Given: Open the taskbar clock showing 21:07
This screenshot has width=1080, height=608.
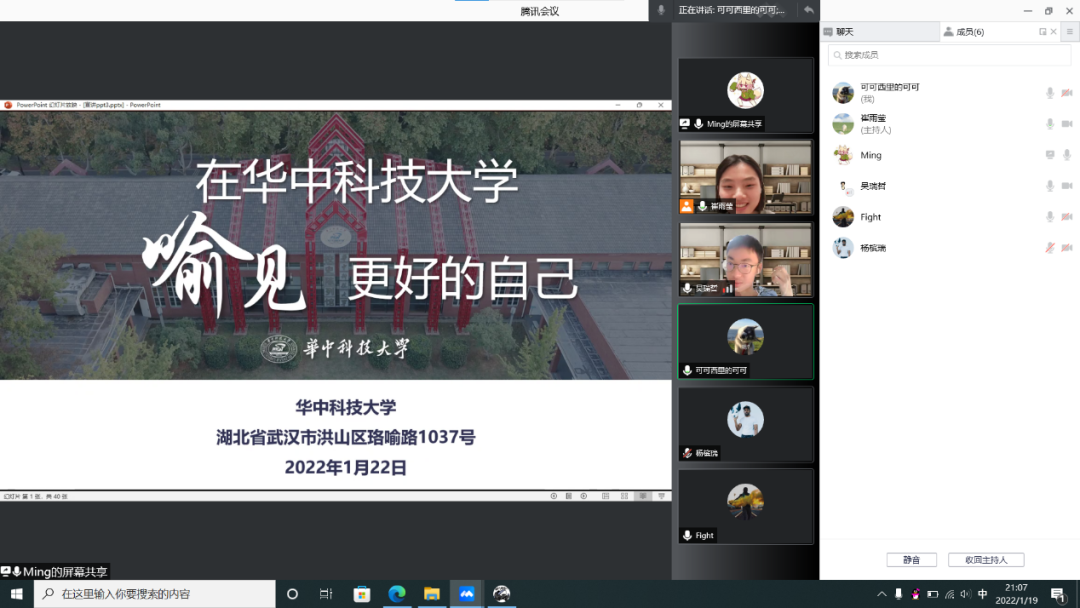Looking at the screenshot, I should [x=1017, y=594].
